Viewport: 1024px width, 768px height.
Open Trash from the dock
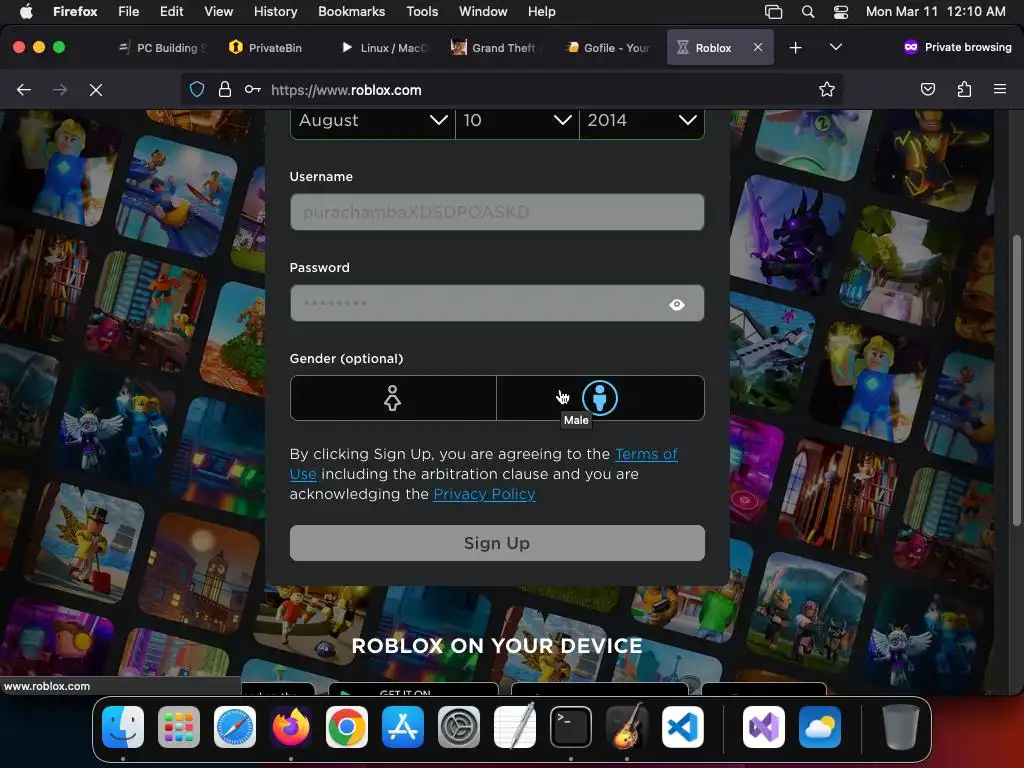901,727
